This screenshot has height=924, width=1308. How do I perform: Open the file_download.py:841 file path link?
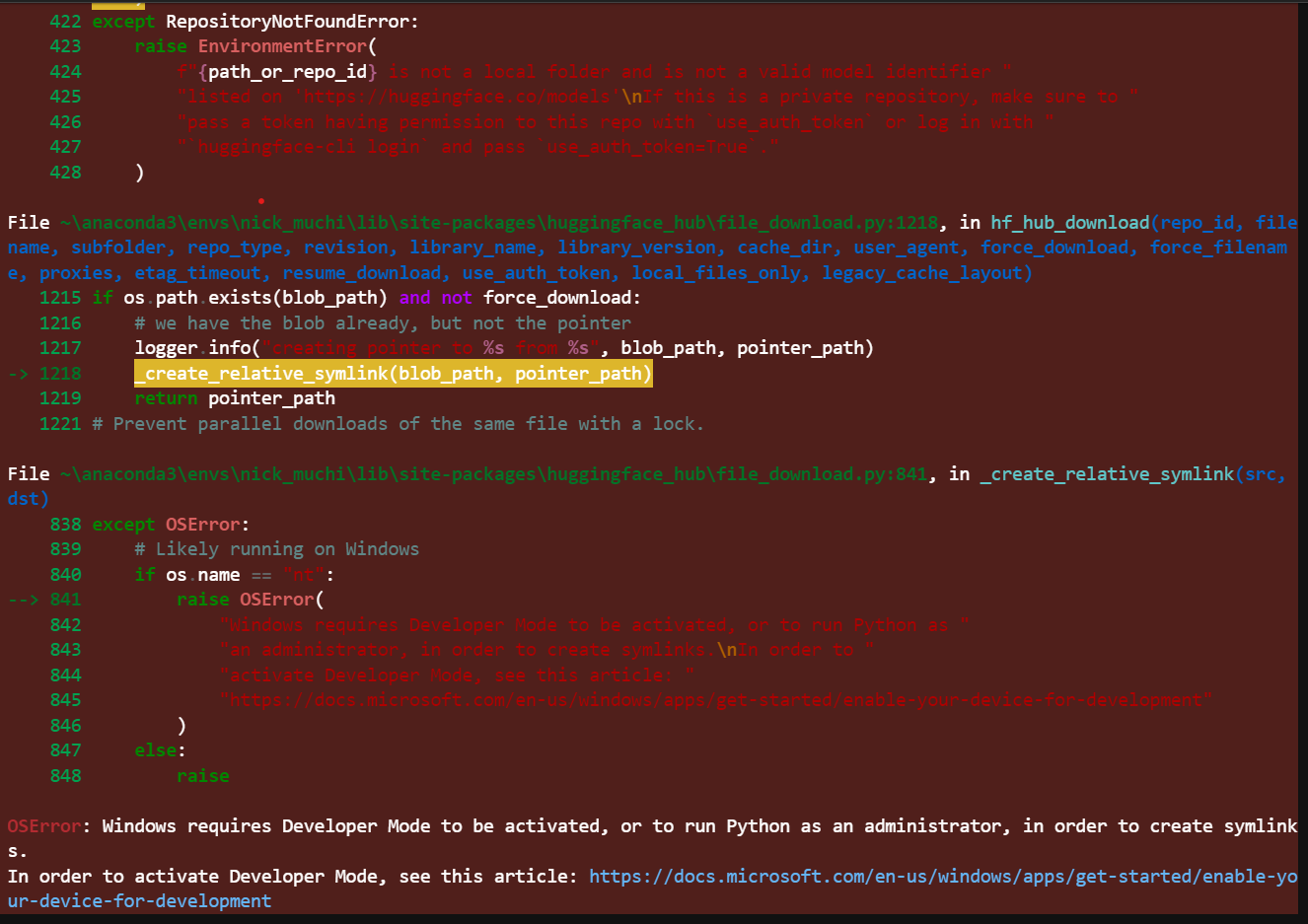point(492,474)
